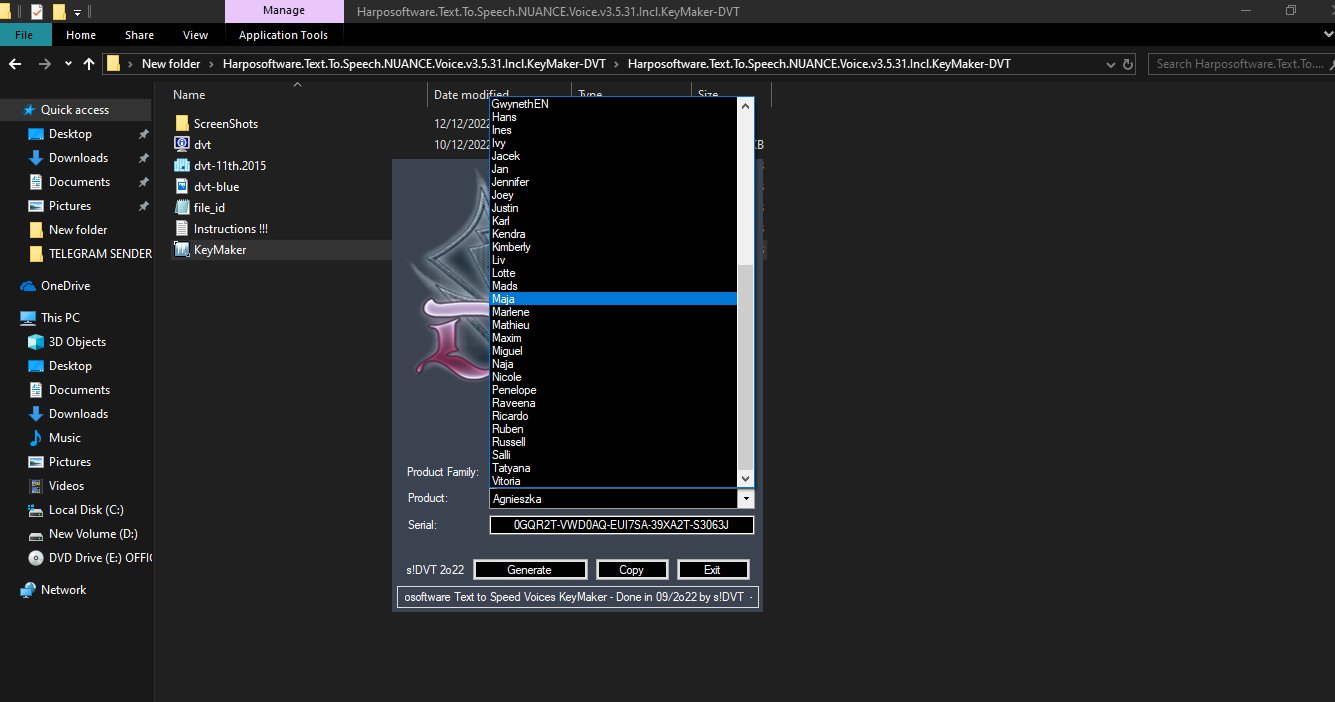Click the DVD Drive (E:) disc icon
This screenshot has height=702, width=1335.
(36, 558)
